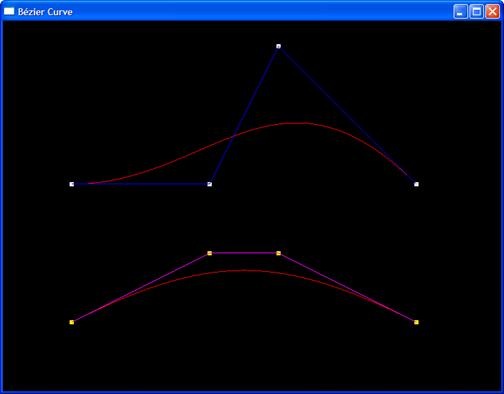
Task: Click the lower red Bézier curve crest
Action: point(244,270)
